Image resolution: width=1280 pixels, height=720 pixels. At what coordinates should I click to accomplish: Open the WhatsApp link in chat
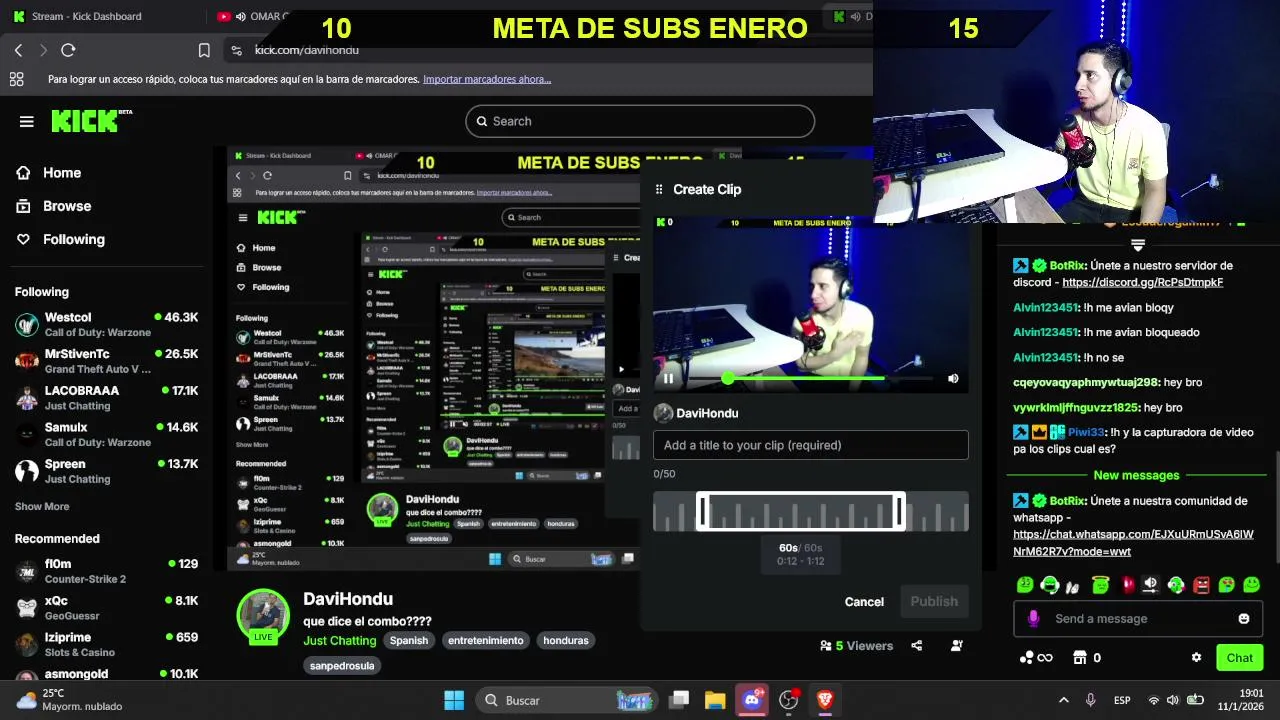1133,542
